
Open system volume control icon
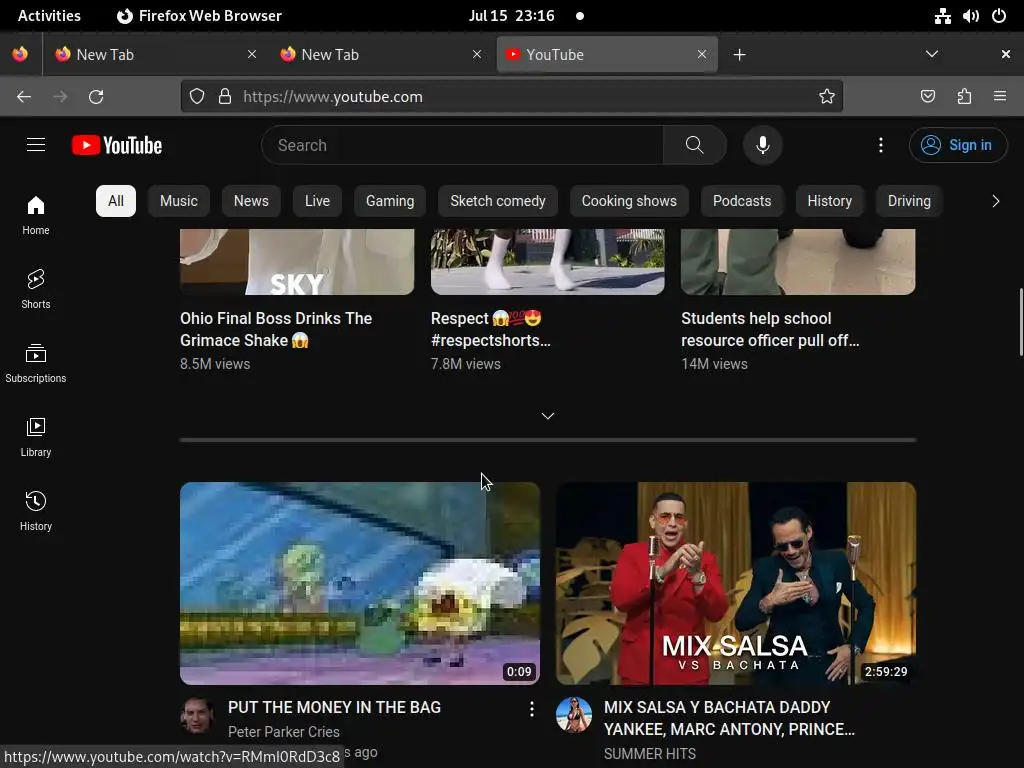[x=970, y=16]
